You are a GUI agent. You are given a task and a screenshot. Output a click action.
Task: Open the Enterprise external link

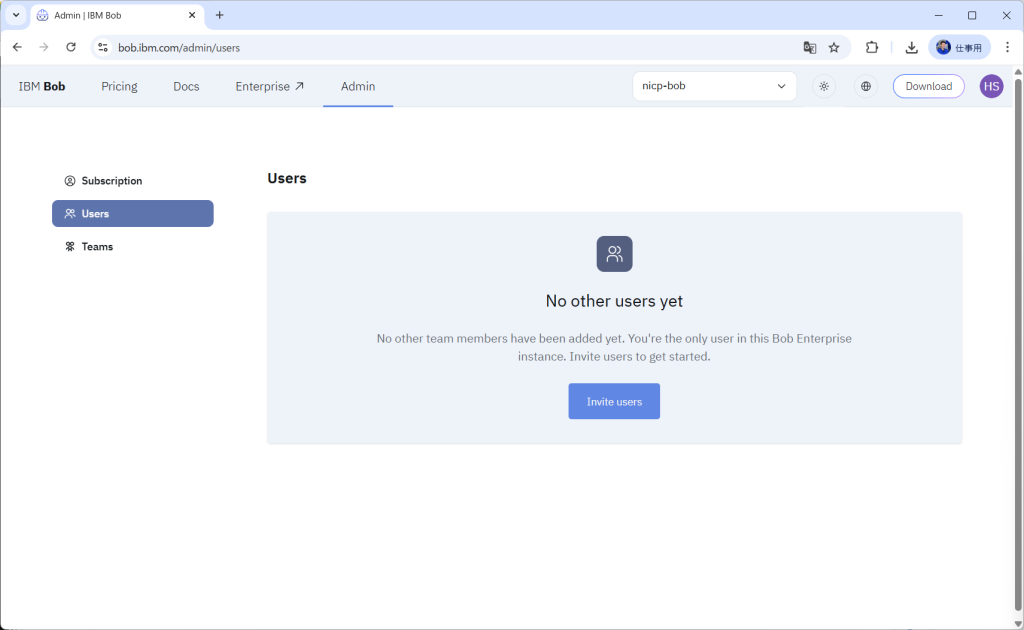tap(270, 86)
